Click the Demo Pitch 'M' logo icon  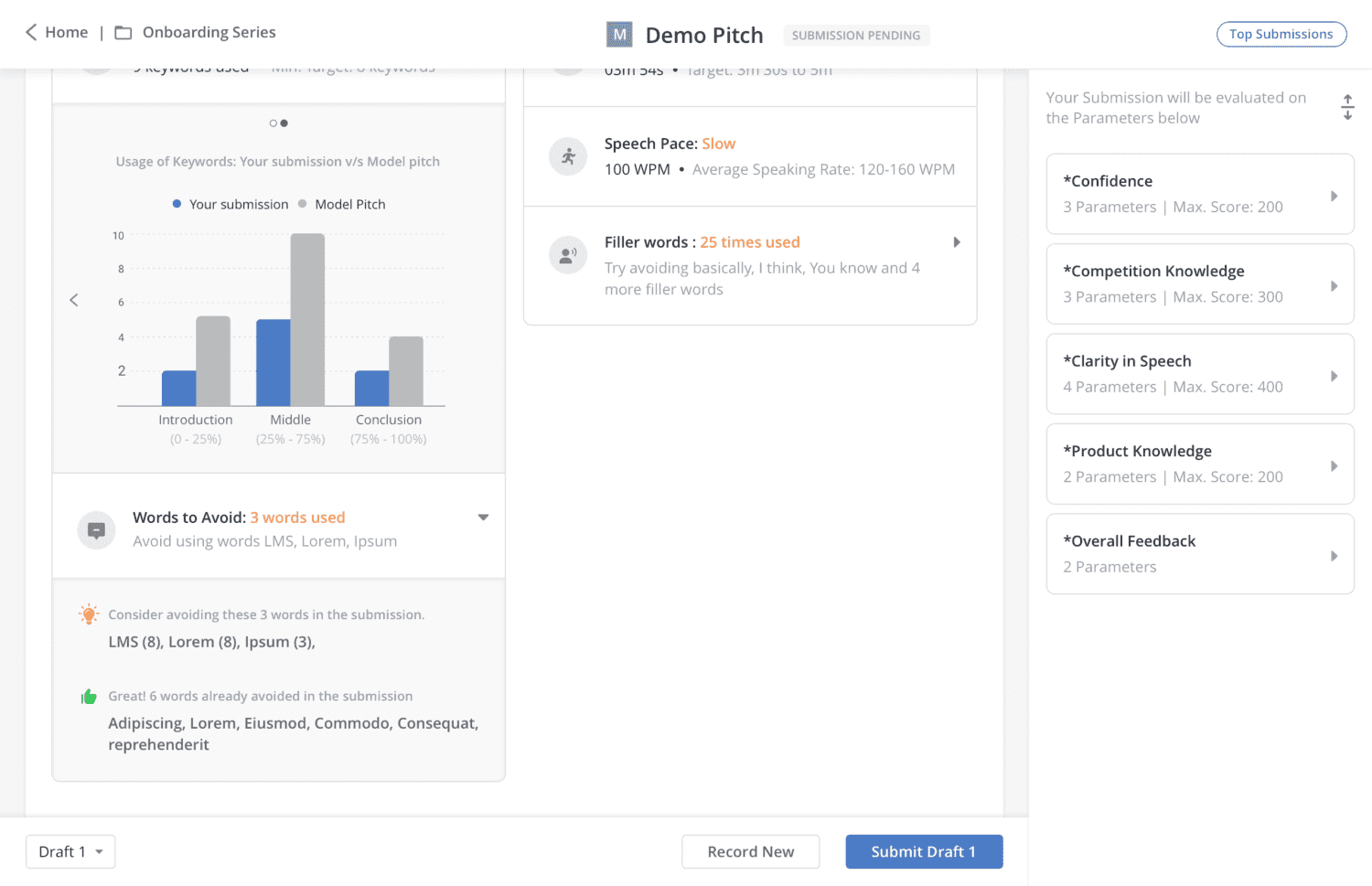[x=619, y=35]
